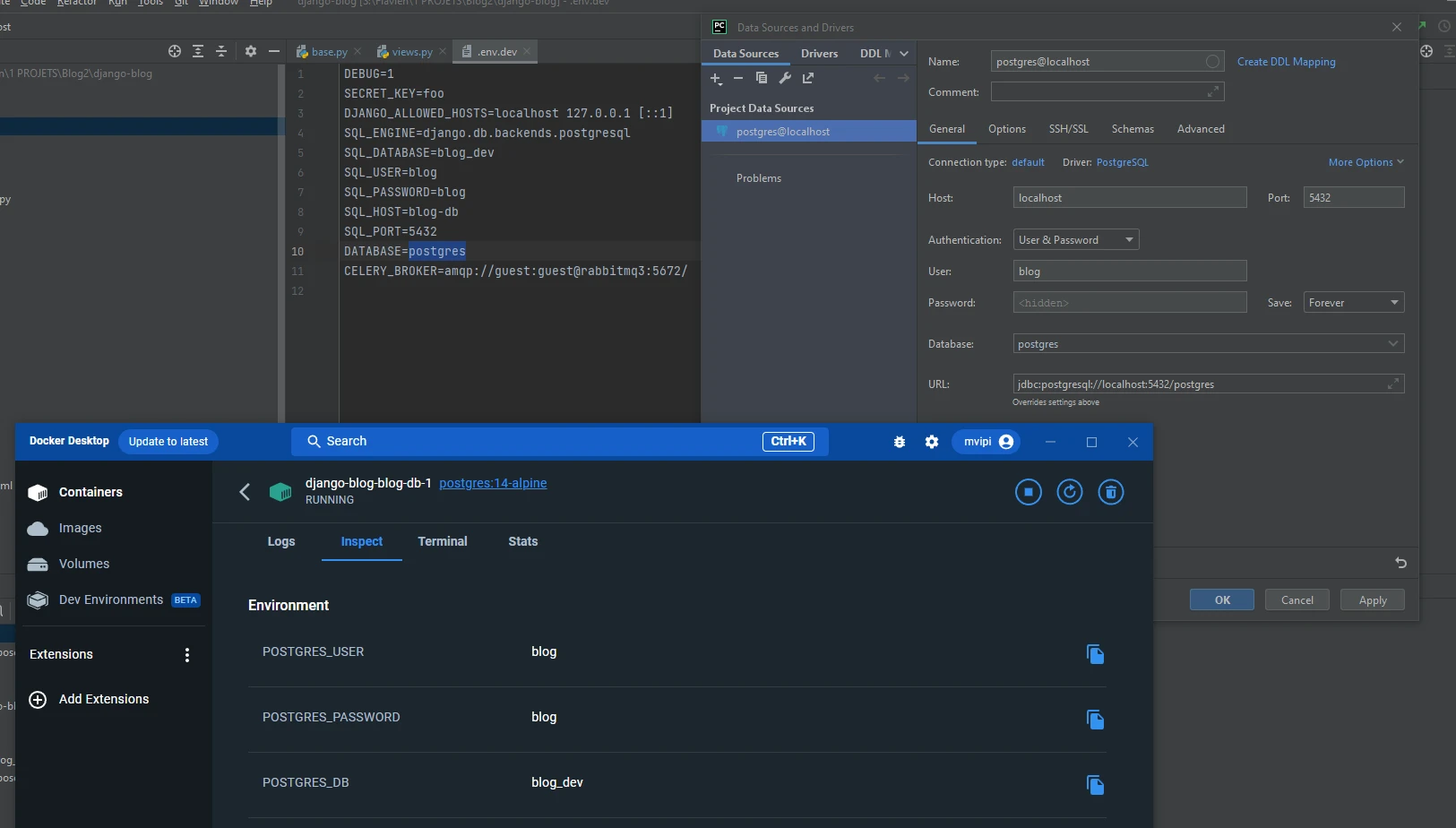Duplicate the selected data source
The image size is (1456, 828).
click(x=762, y=78)
